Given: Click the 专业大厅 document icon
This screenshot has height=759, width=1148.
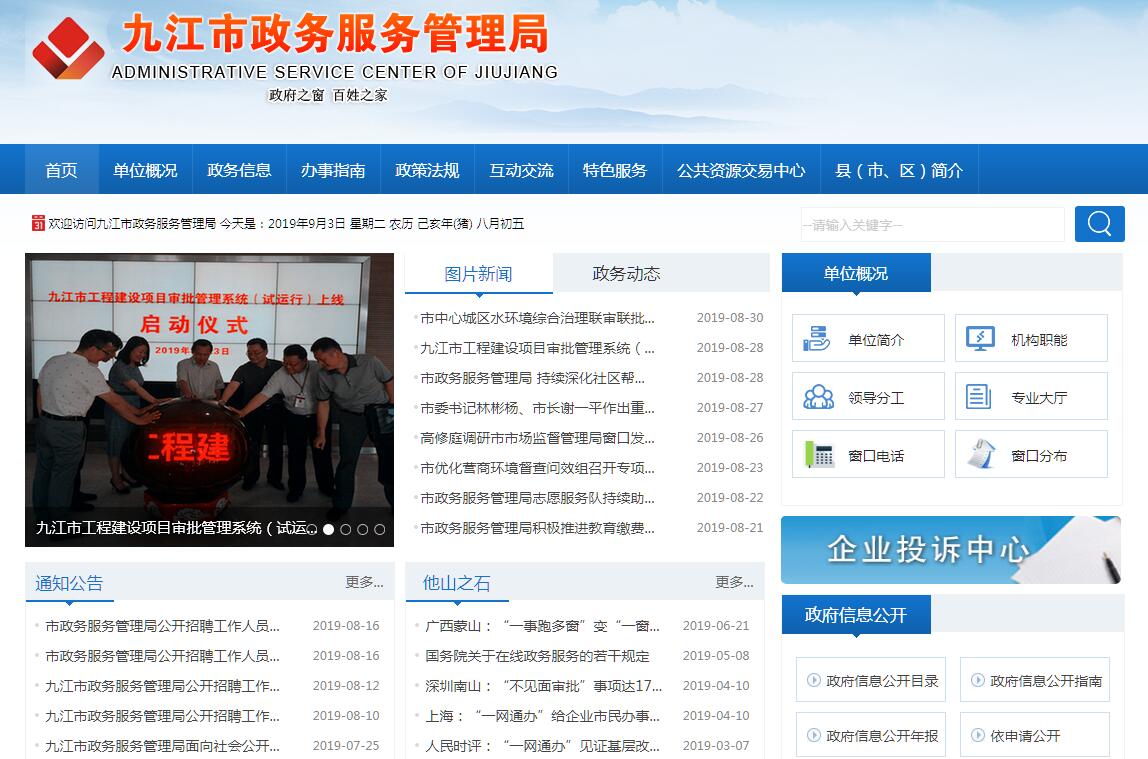Looking at the screenshot, I should pyautogui.click(x=979, y=397).
